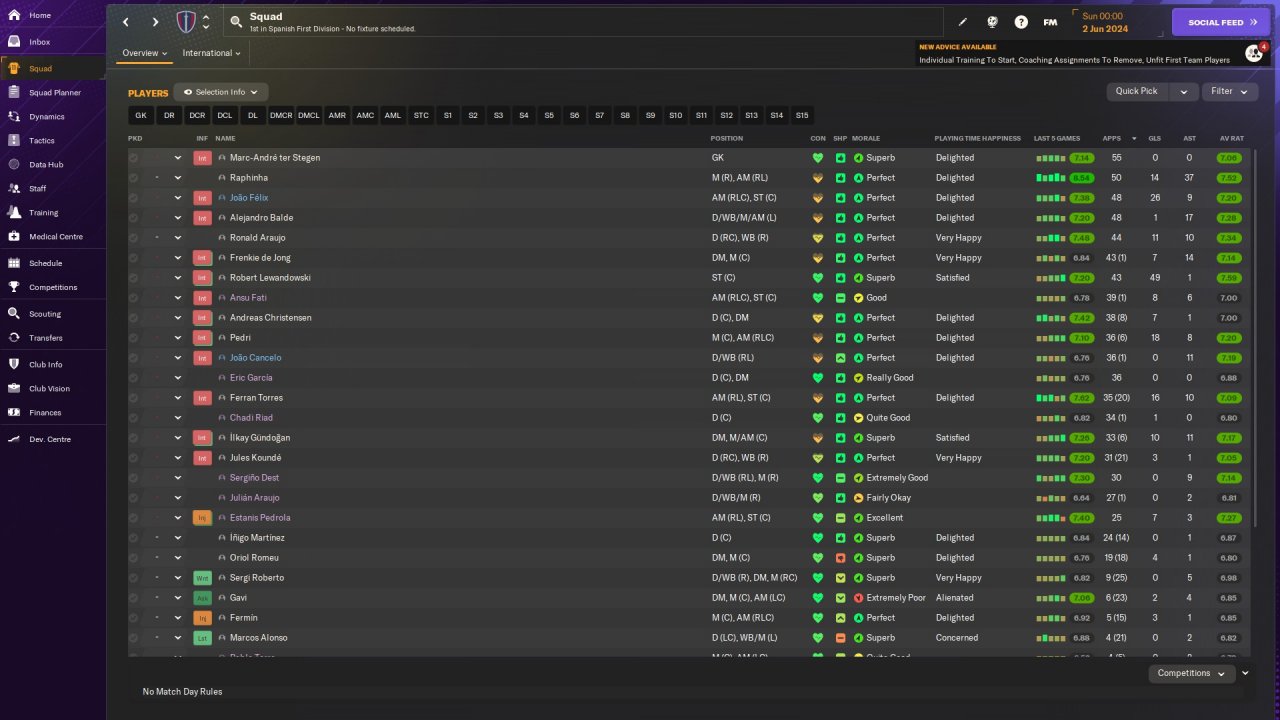Expand the Quick Pick arrow menu
Image resolution: width=1280 pixels, height=720 pixels.
(x=1184, y=91)
